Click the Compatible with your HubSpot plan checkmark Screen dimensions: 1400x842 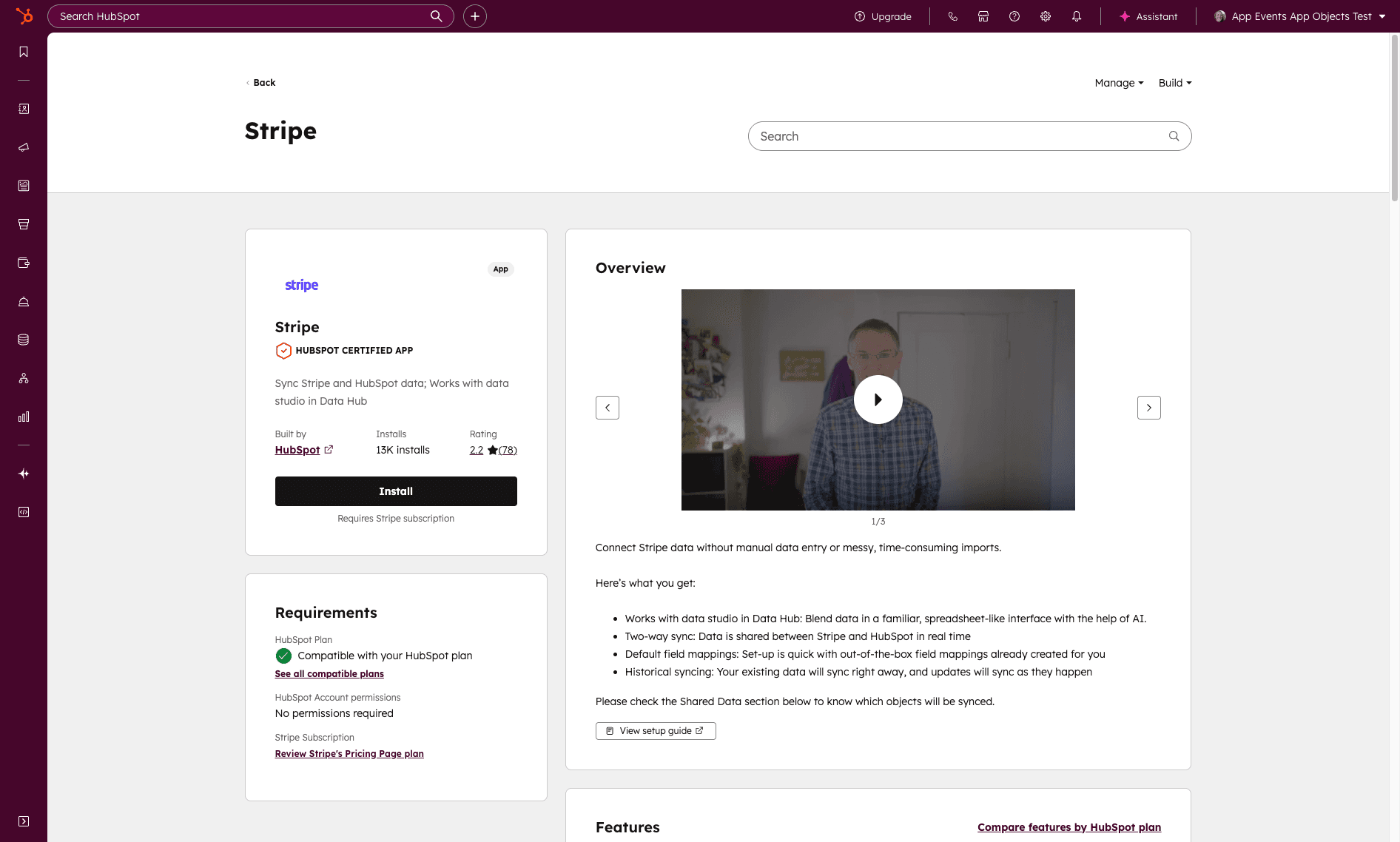[283, 656]
